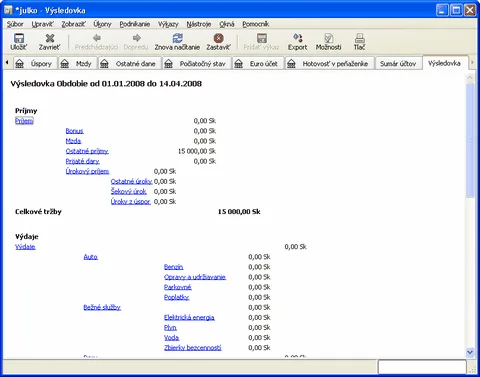Open the Nástroje menu
Screen dimensions: 480x377
199,24
